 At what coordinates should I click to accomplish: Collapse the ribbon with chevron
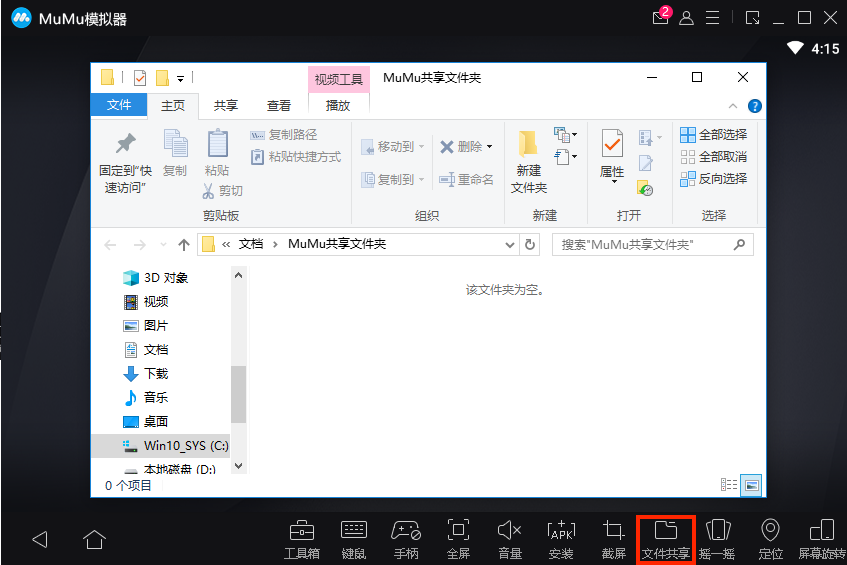[x=732, y=106]
